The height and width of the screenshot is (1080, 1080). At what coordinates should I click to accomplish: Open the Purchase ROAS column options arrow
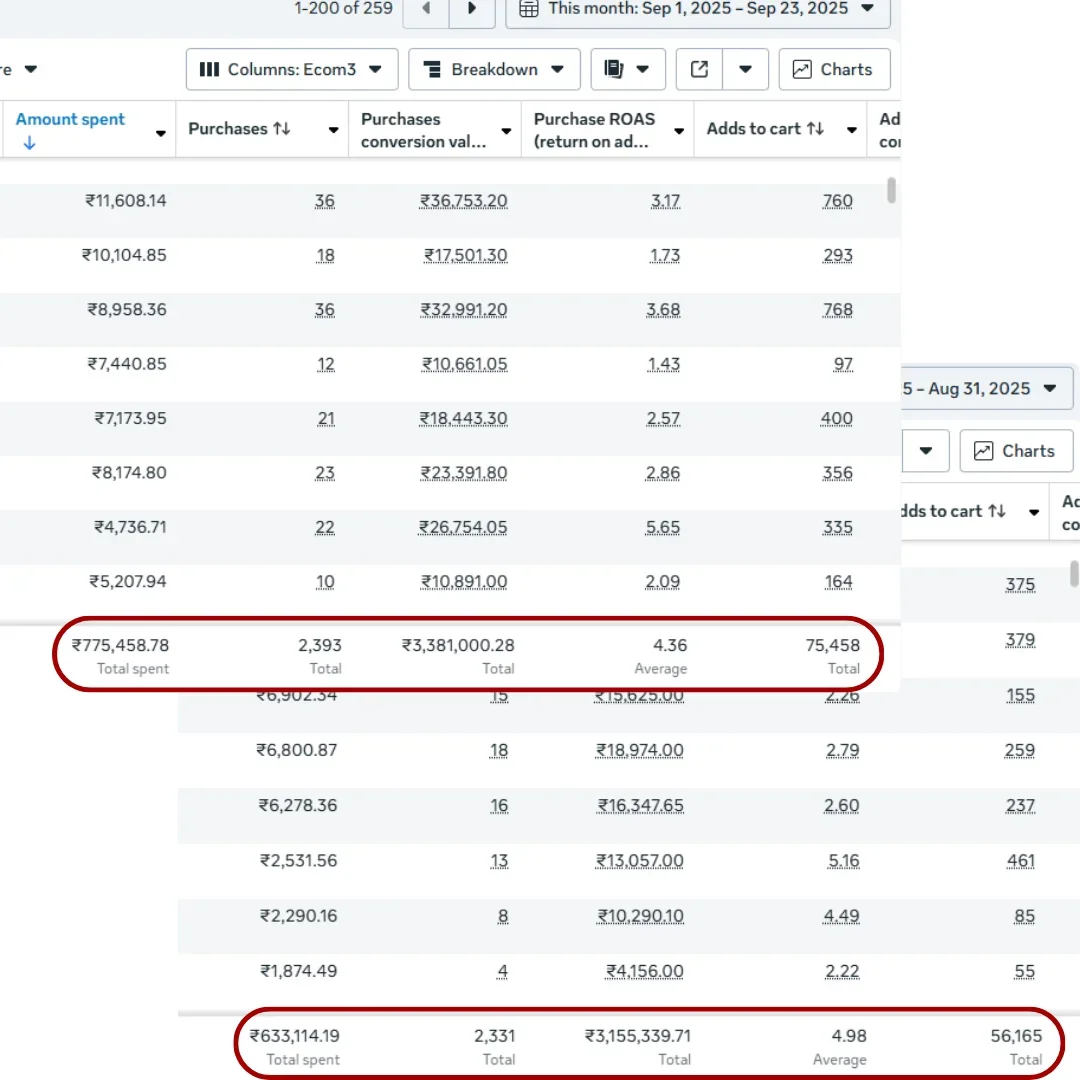point(680,131)
